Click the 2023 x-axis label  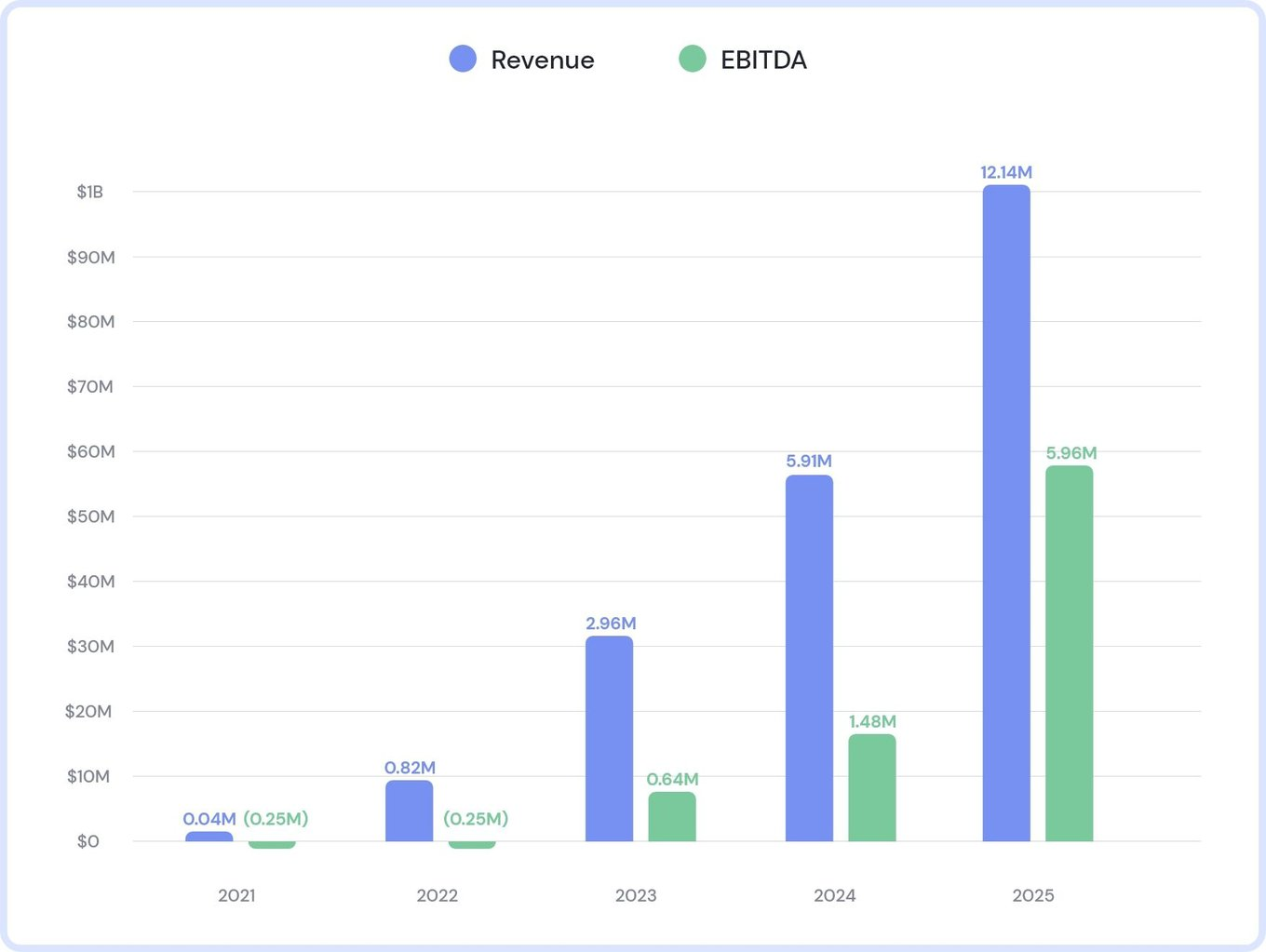click(636, 895)
